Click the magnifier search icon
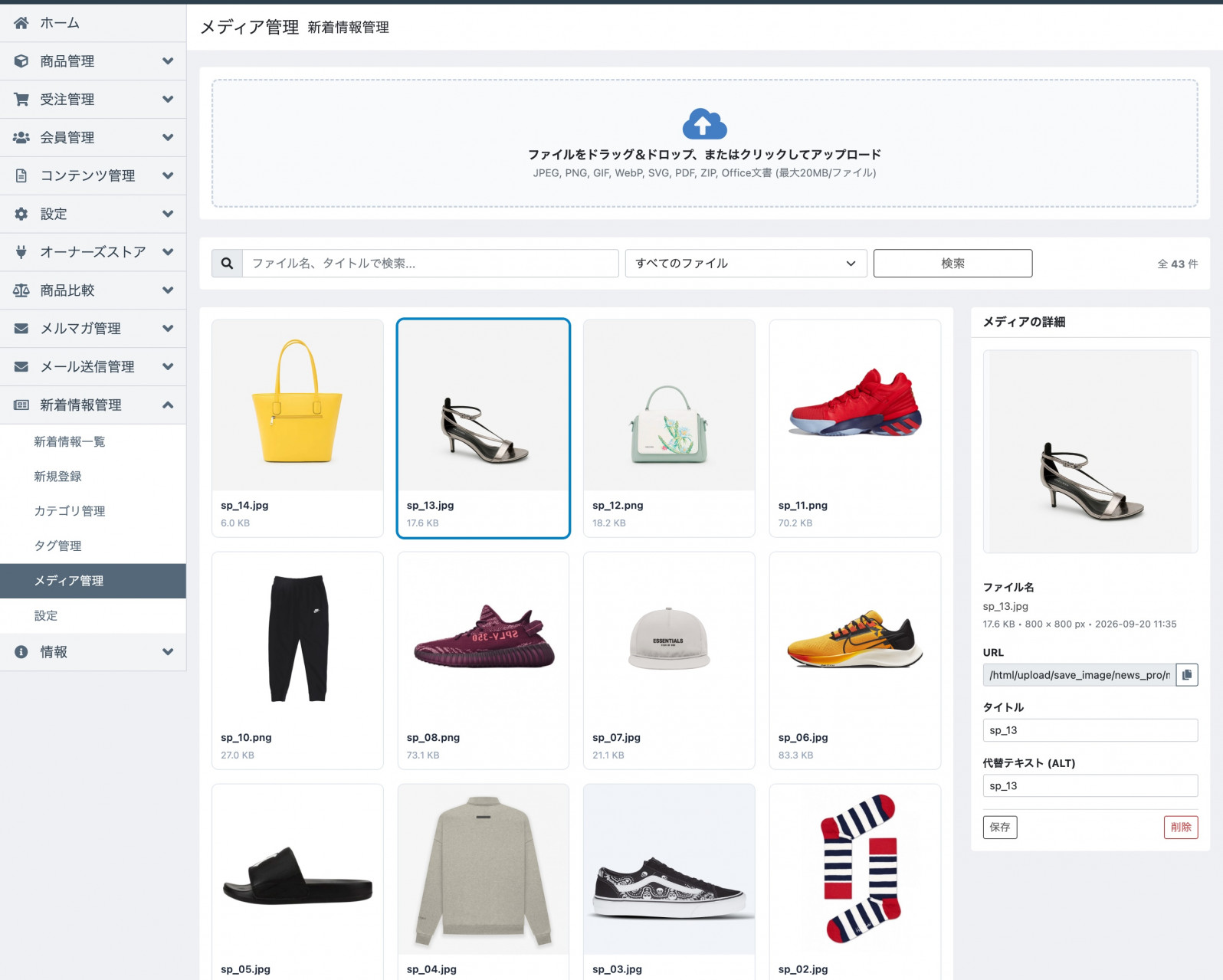This screenshot has height=980, width=1223. pyautogui.click(x=227, y=264)
